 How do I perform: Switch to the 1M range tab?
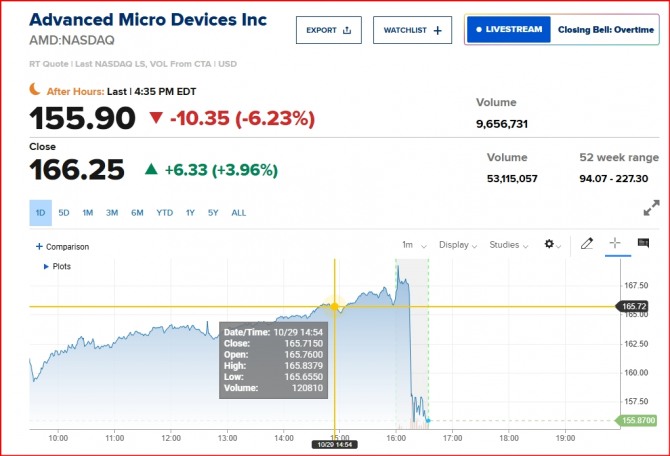click(x=88, y=213)
